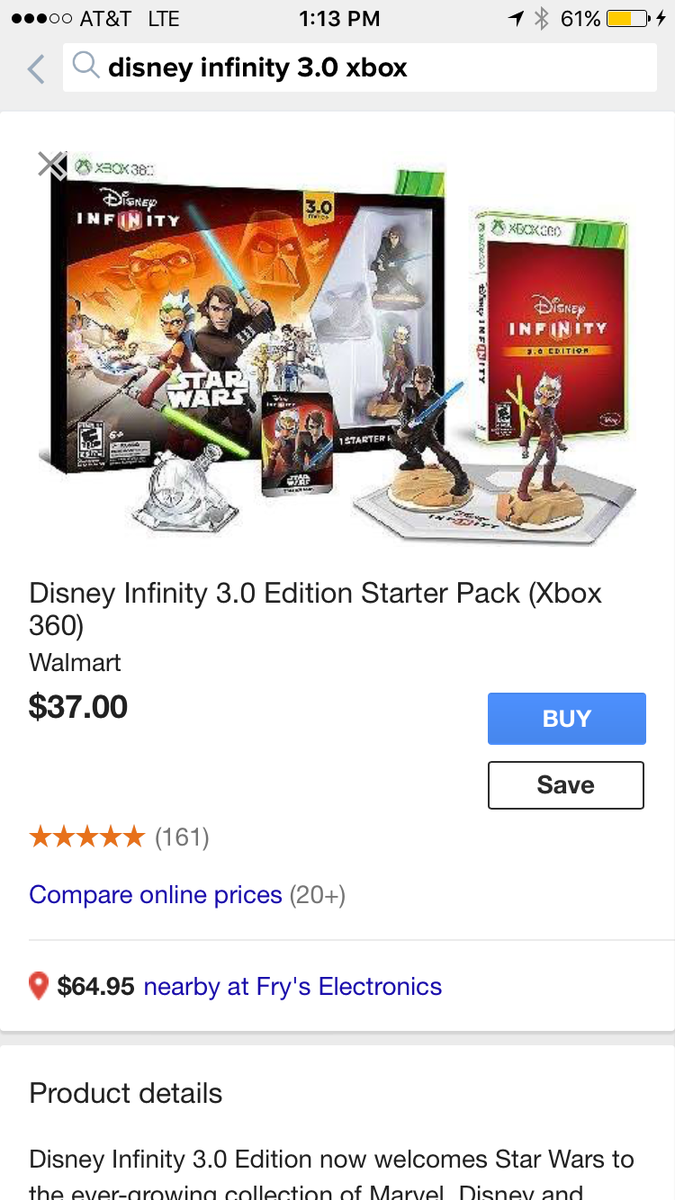Viewport: 675px width, 1200px height.
Task: Tap the Product details heading
Action: click(x=126, y=1093)
